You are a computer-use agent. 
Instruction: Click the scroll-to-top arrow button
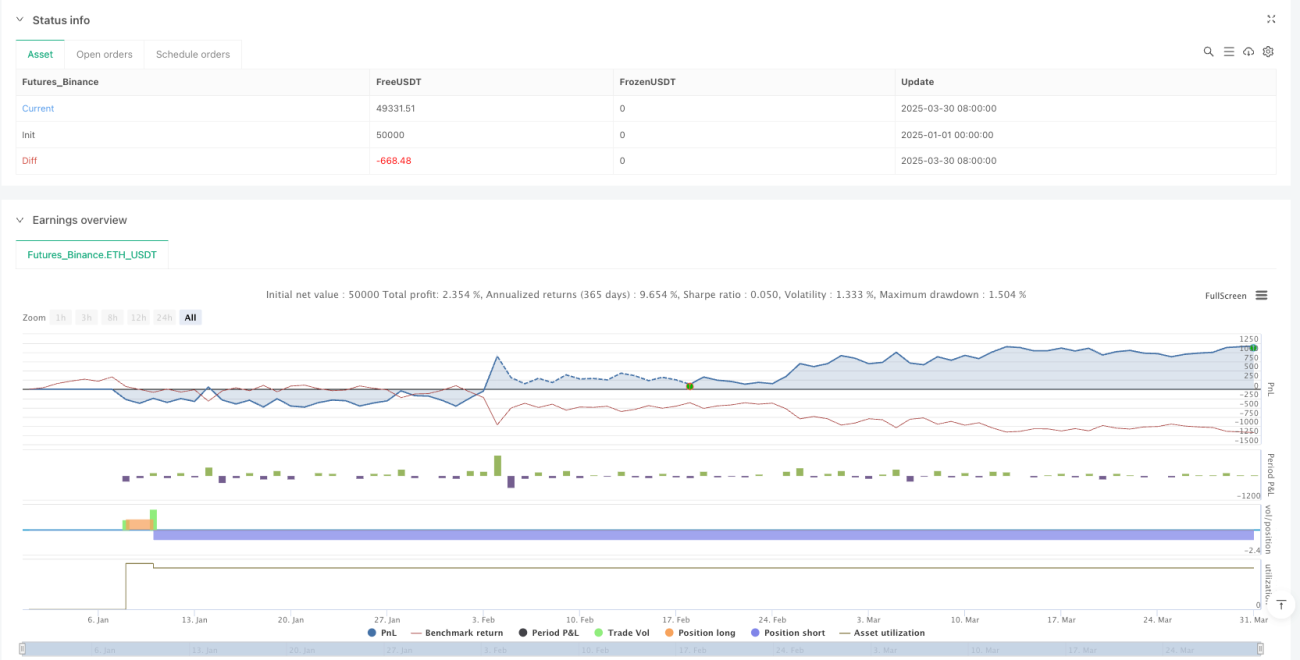click(x=1279, y=604)
